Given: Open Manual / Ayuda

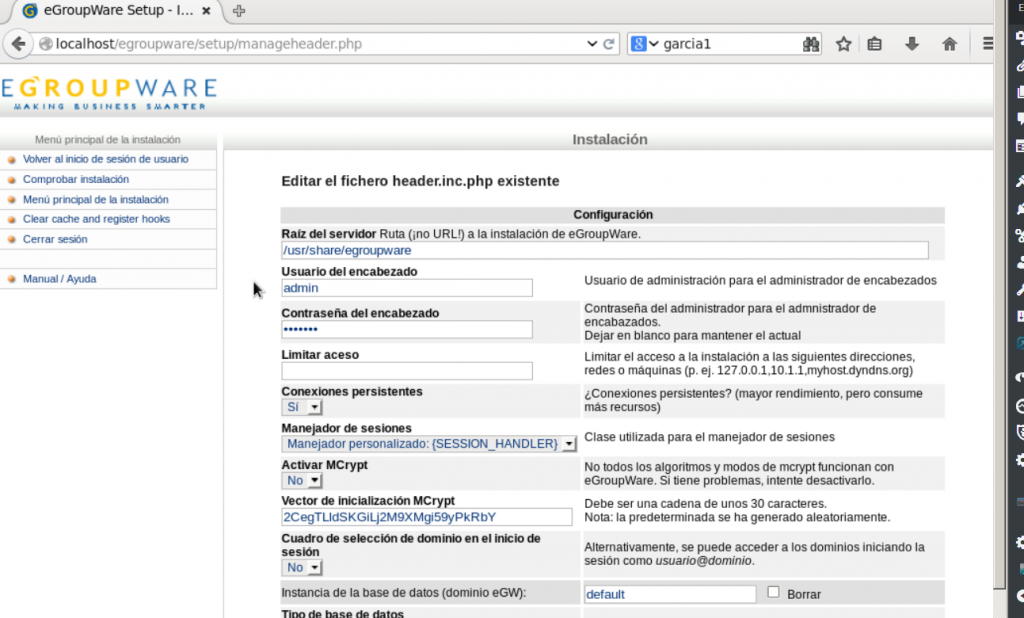Looking at the screenshot, I should tap(62, 279).
